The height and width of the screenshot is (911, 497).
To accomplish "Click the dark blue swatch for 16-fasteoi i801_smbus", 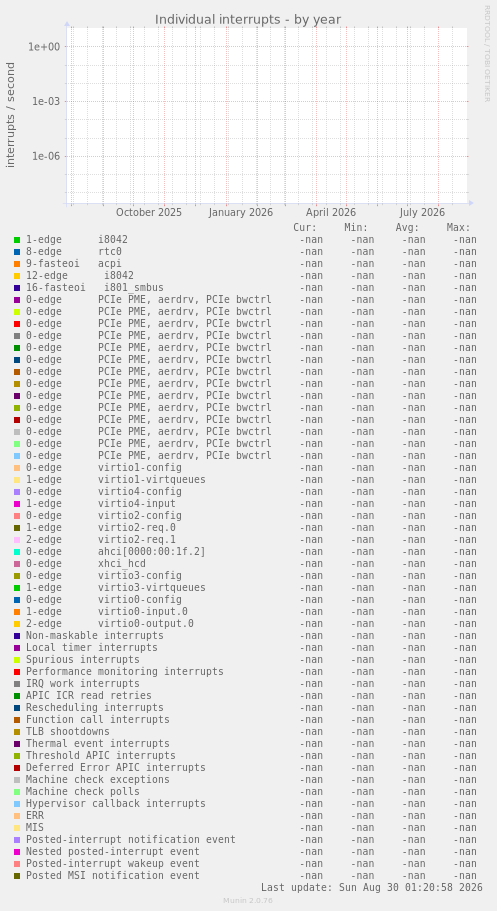I will click(x=17, y=288).
